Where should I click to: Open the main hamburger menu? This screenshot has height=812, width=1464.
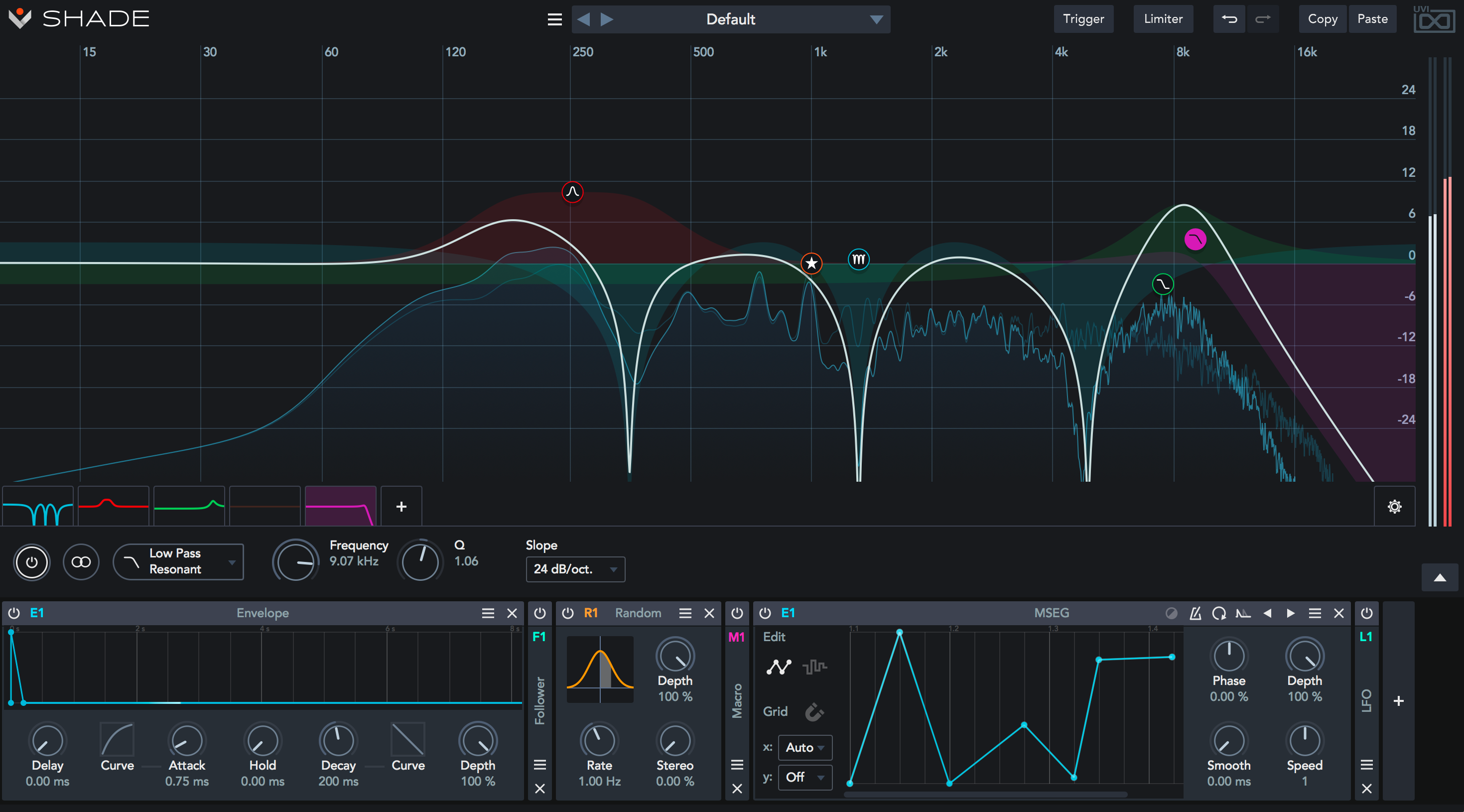pyautogui.click(x=555, y=20)
